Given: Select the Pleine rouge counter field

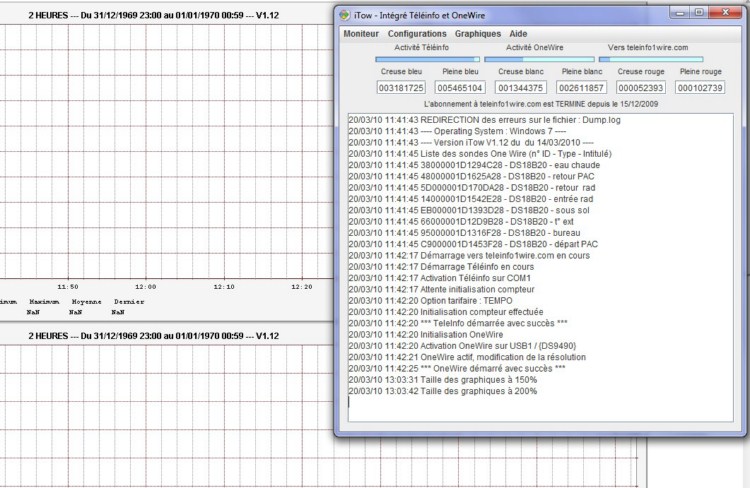Looking at the screenshot, I should [701, 88].
